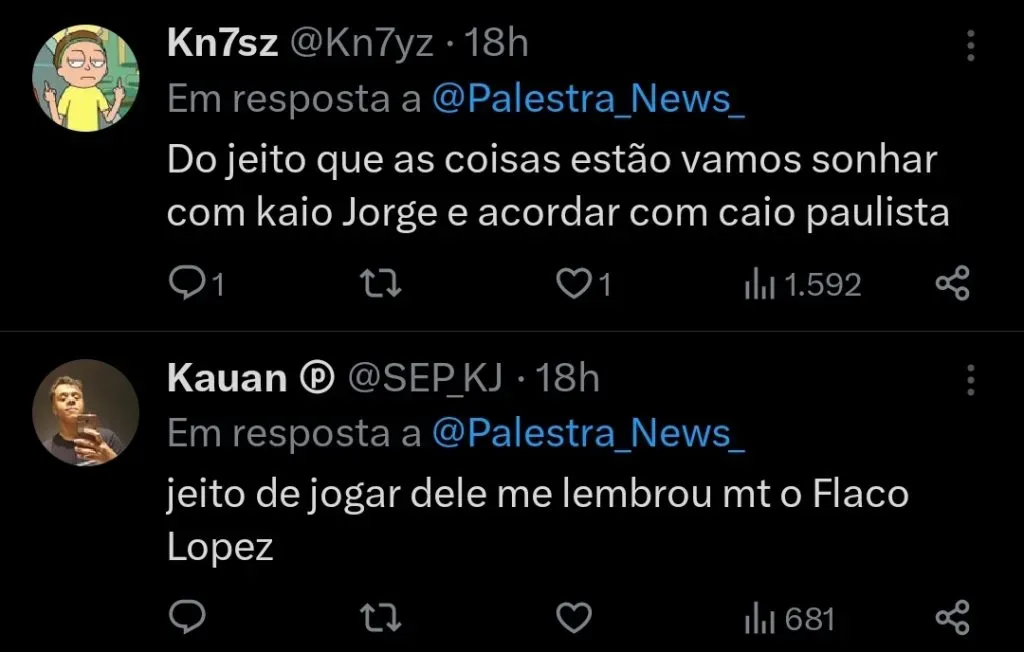Open the @Kn7yz handle
Viewport: 1024px width, 652px height.
point(361,44)
